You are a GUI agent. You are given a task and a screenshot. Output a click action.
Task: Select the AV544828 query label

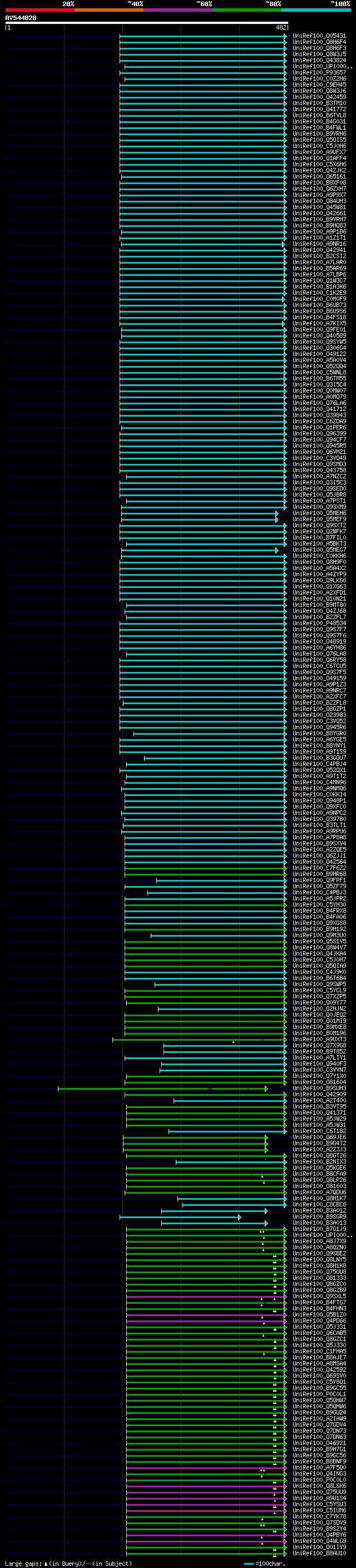tap(21, 18)
